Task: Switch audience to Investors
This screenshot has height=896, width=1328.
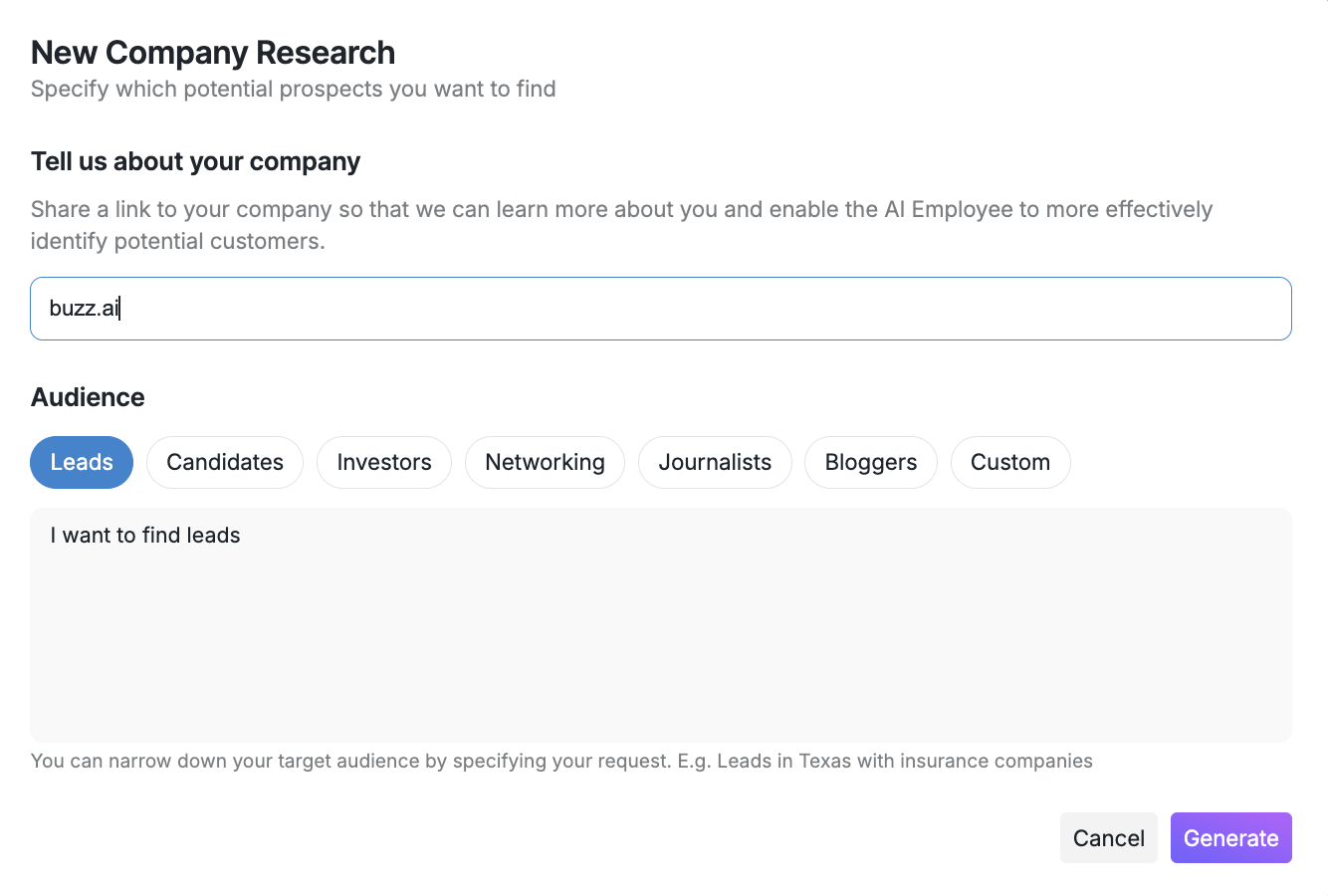Action: (x=384, y=462)
